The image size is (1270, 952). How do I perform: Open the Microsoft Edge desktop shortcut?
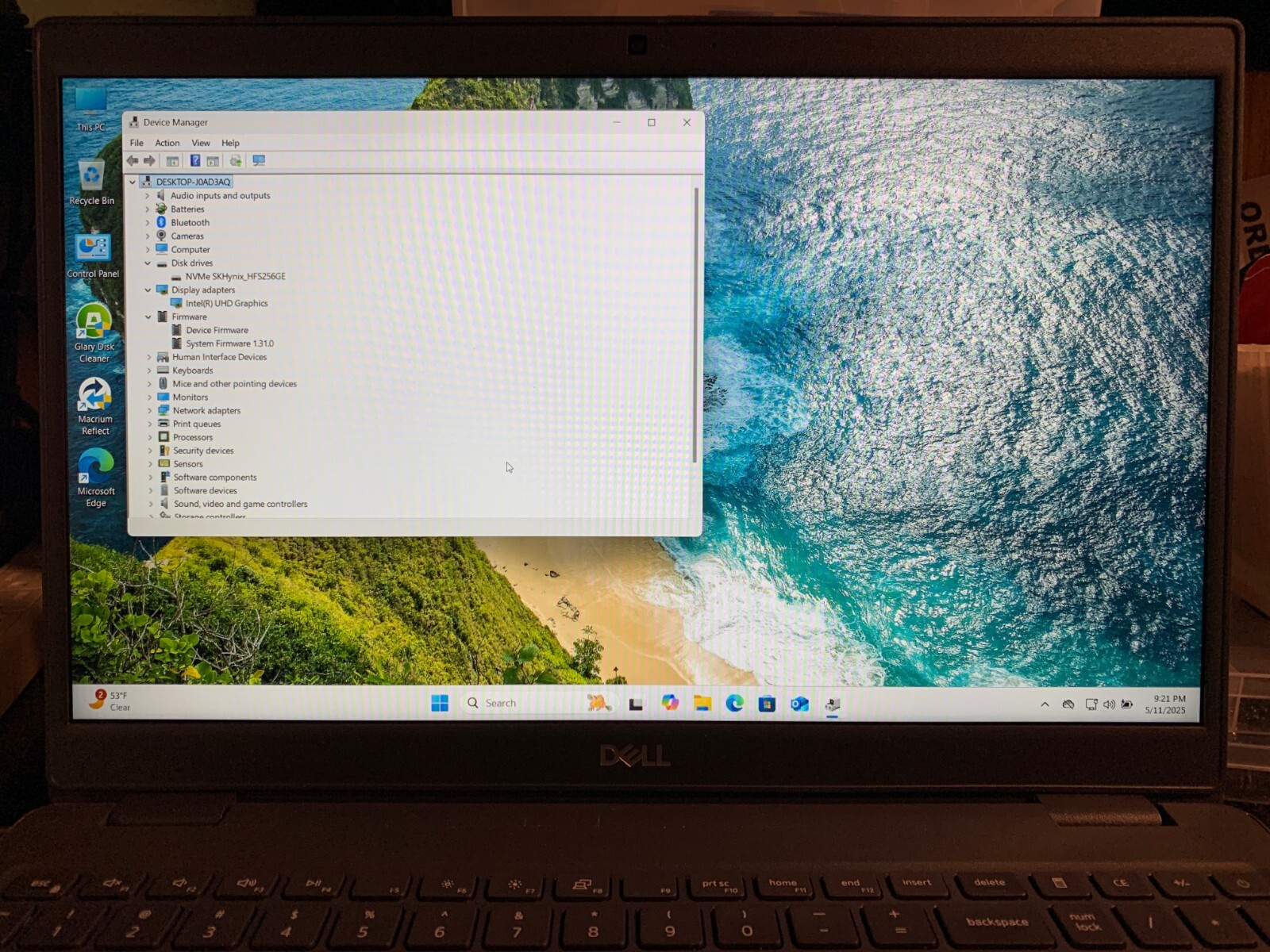(x=96, y=478)
